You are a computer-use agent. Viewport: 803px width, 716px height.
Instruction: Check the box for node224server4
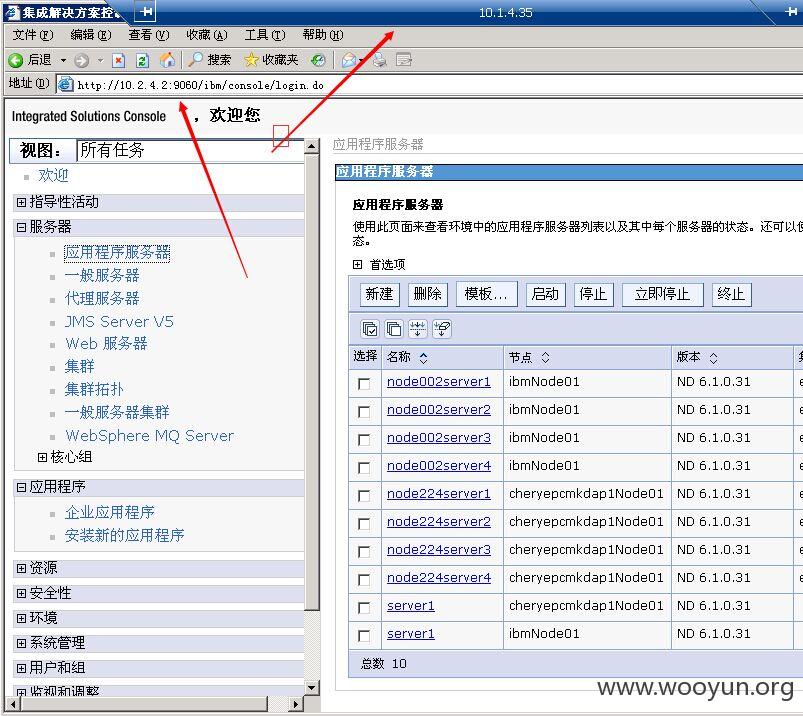pos(364,580)
